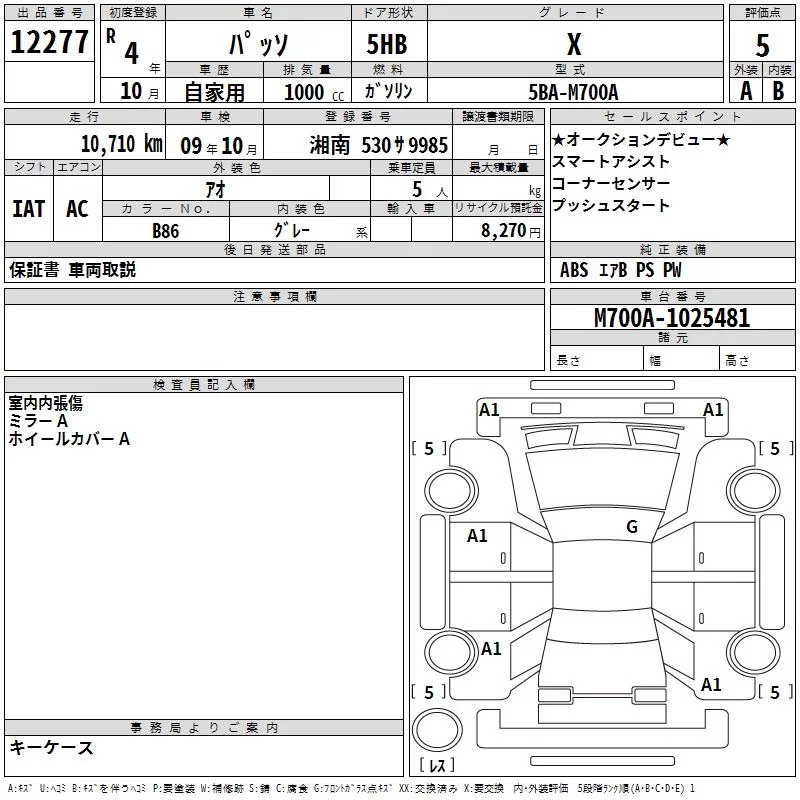The width and height of the screenshot is (800, 800).
Task: Select mileage 10,710 km
Action: click(122, 144)
